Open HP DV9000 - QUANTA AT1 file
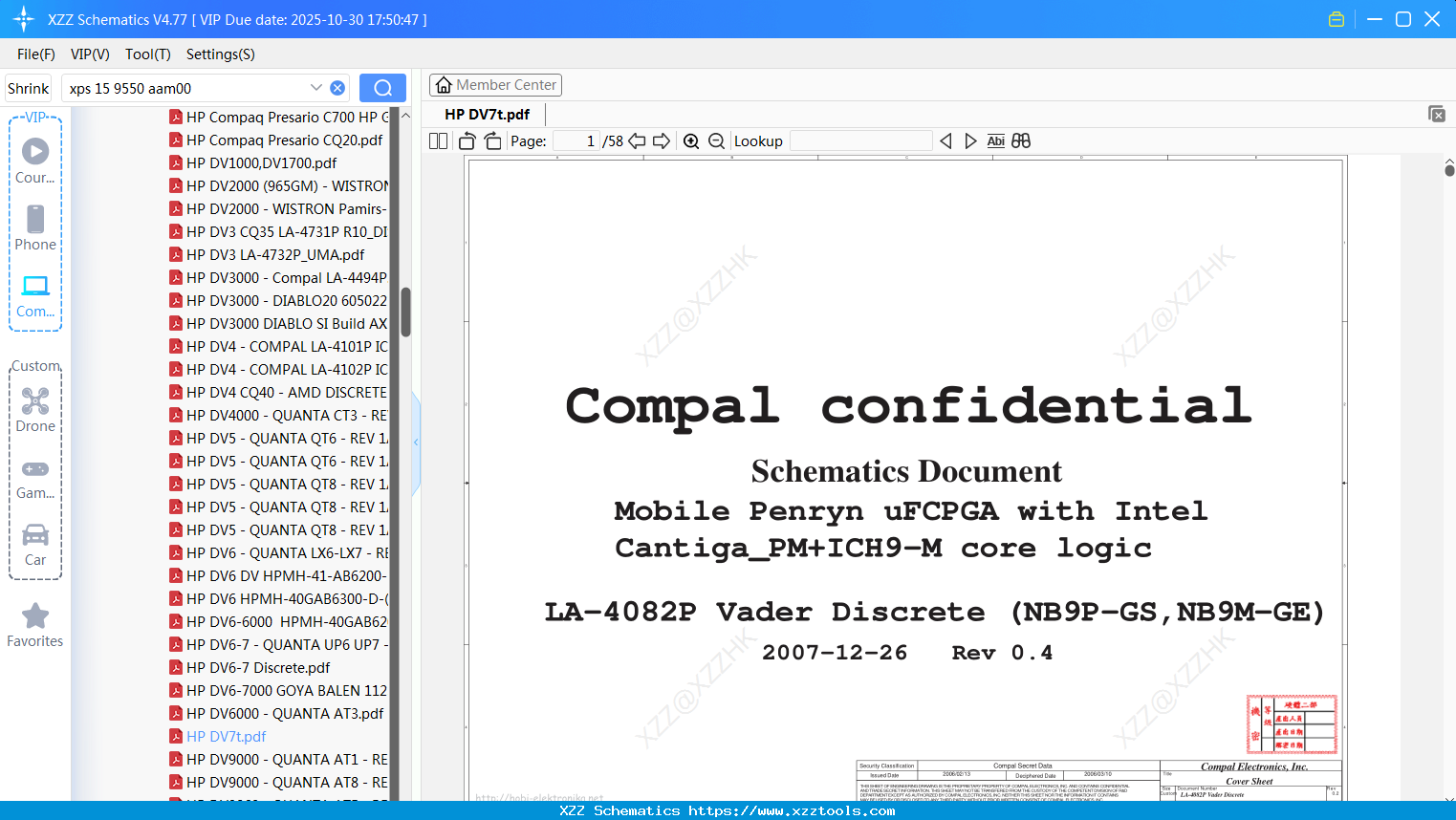 (x=279, y=759)
